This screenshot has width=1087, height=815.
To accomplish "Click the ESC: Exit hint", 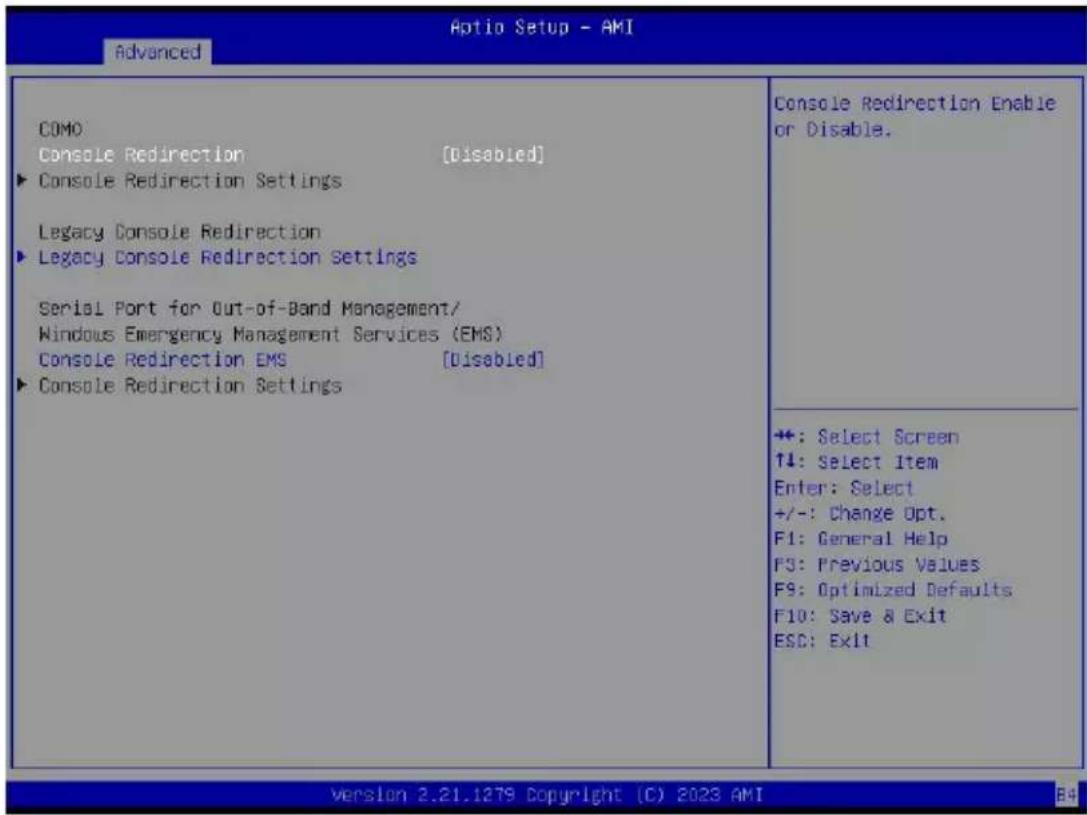I will pos(821,640).
